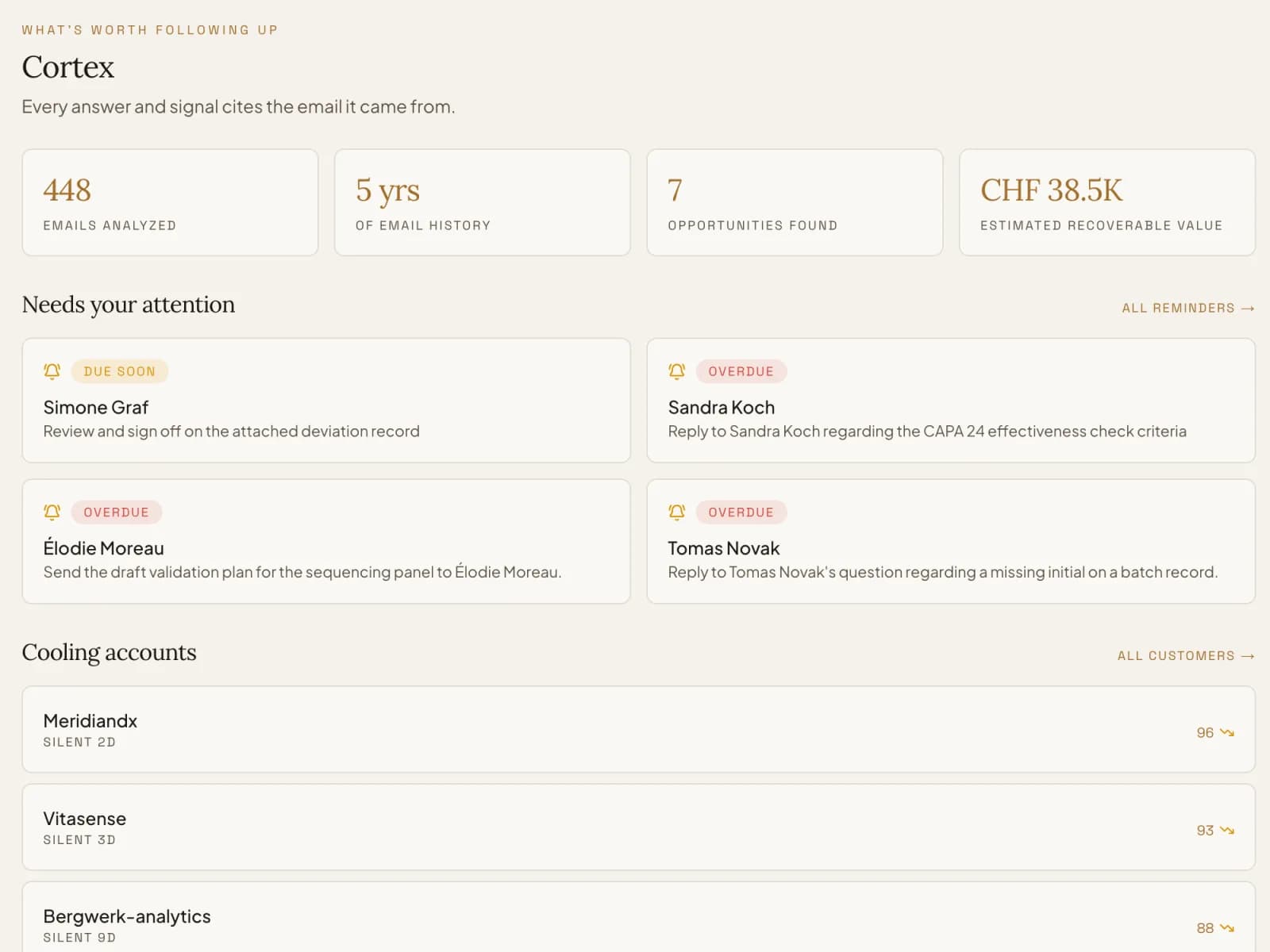Viewport: 1270px width, 952px height.
Task: Select the Tomas Novak reminder name
Action: tap(723, 548)
